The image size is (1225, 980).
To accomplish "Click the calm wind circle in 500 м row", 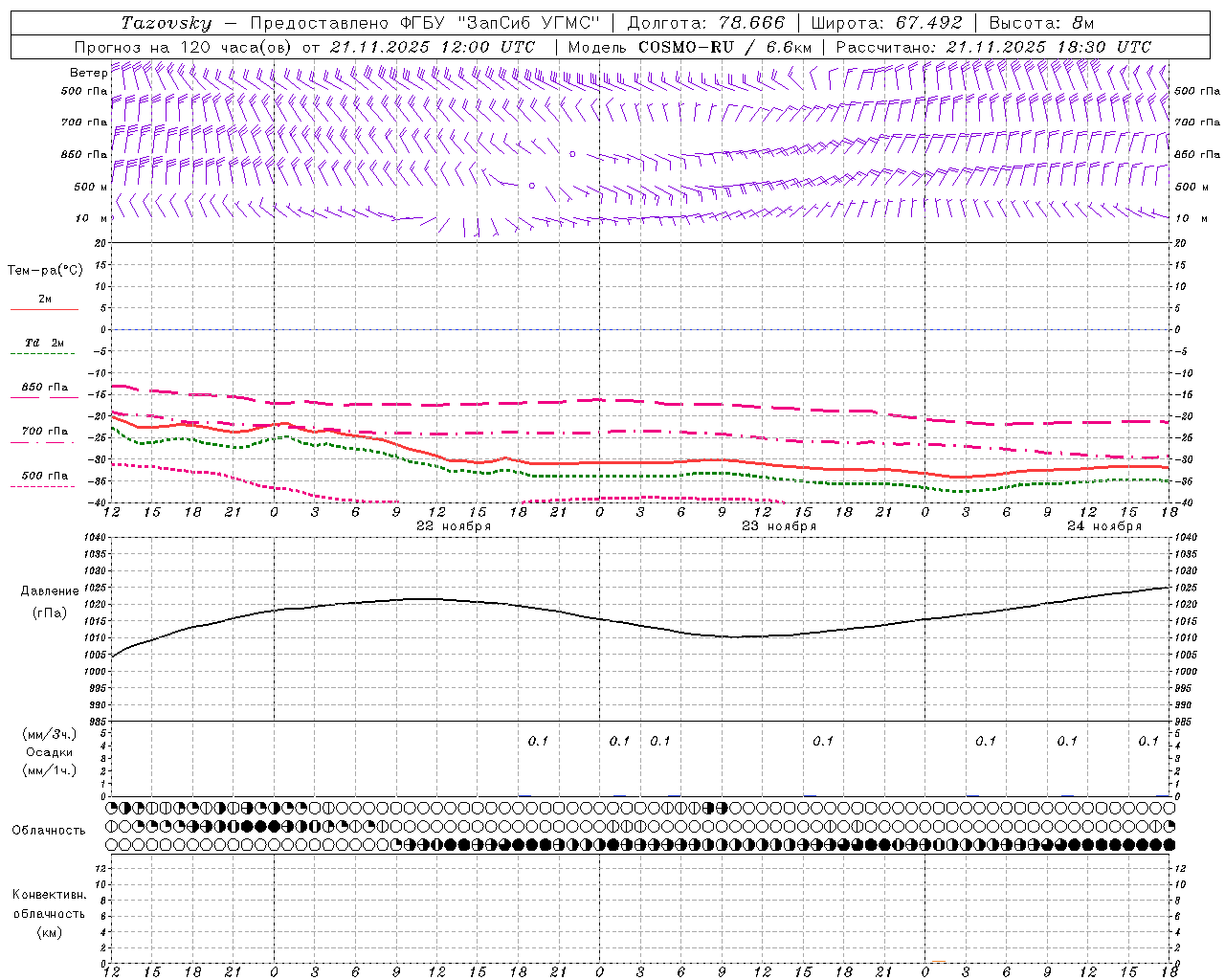I will [532, 186].
